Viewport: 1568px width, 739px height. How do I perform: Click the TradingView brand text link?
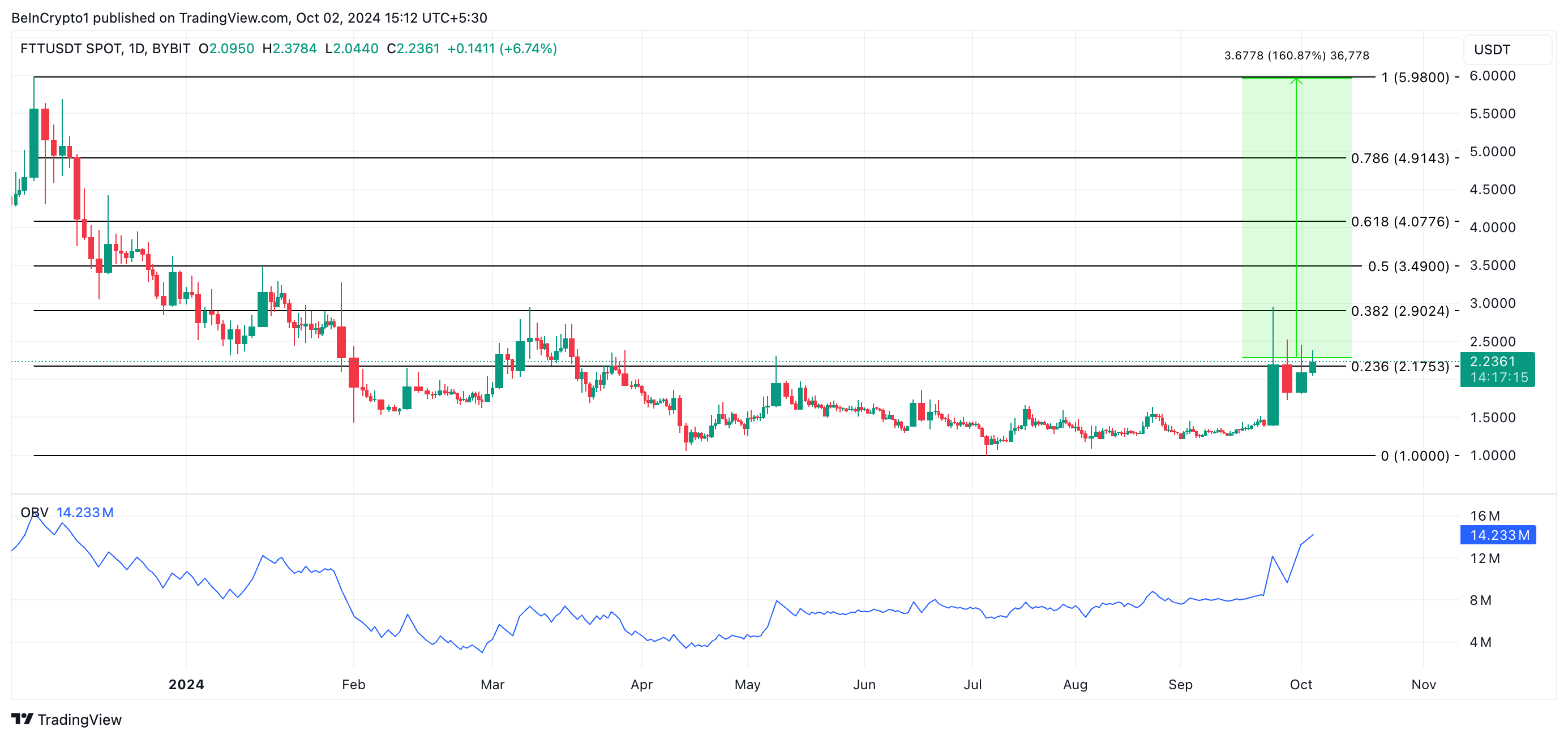(x=79, y=720)
